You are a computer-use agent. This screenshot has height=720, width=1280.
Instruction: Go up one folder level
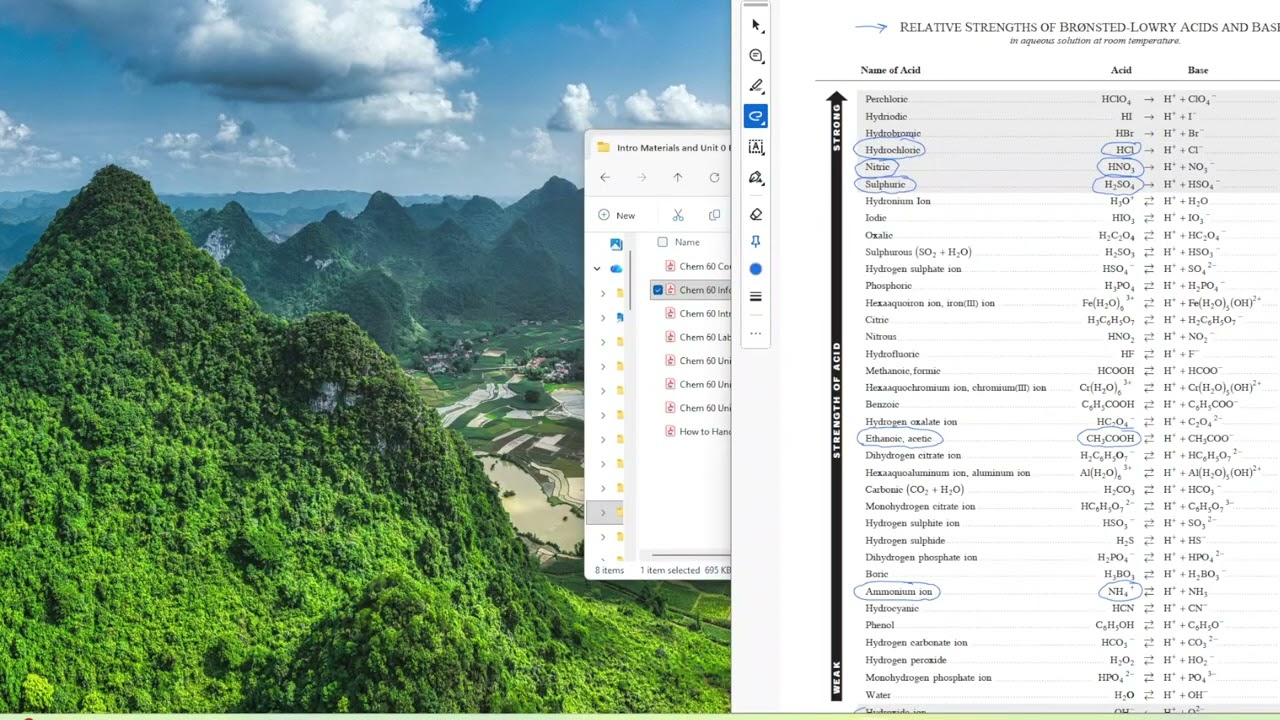coord(678,177)
